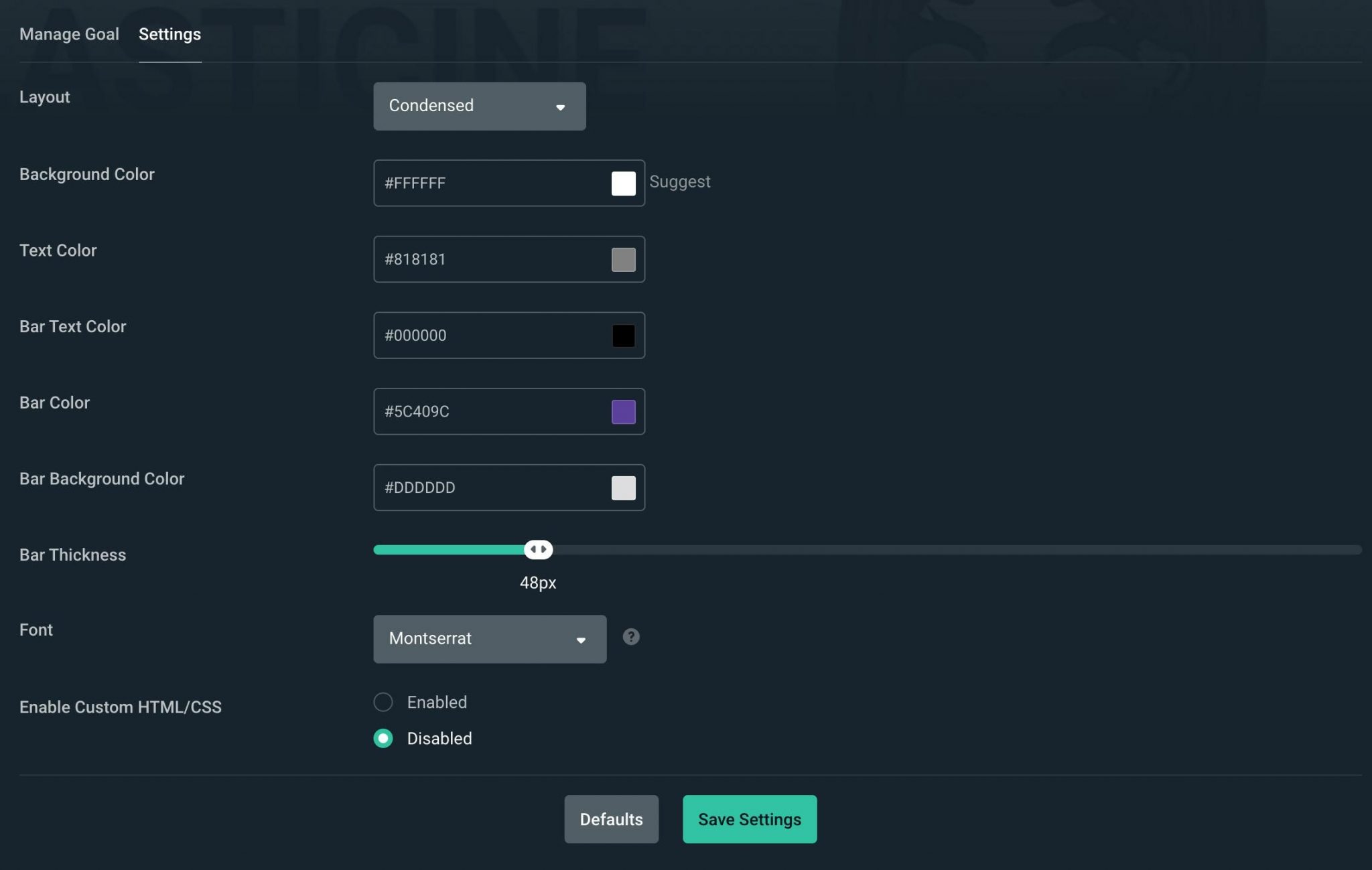Expand the Layout dropdown arrow
Viewport: 1372px width, 870px height.
(561, 106)
